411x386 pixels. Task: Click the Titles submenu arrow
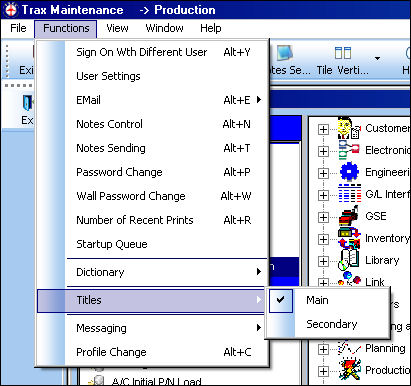[x=259, y=300]
